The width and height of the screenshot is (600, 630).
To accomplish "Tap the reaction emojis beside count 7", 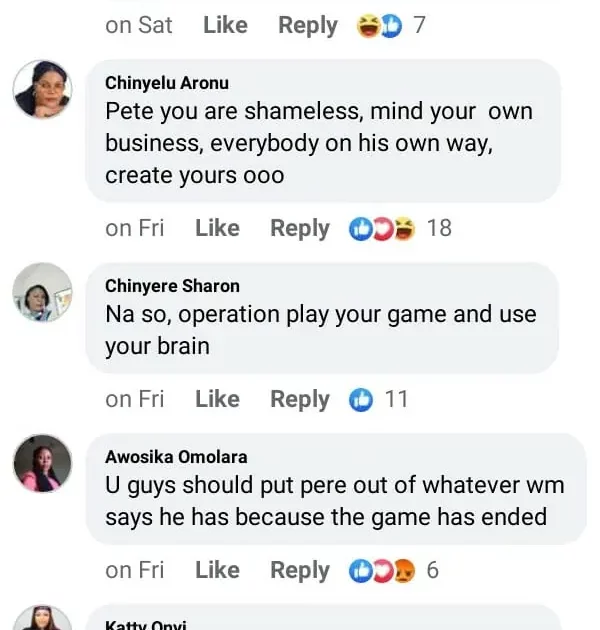I will coord(379,26).
